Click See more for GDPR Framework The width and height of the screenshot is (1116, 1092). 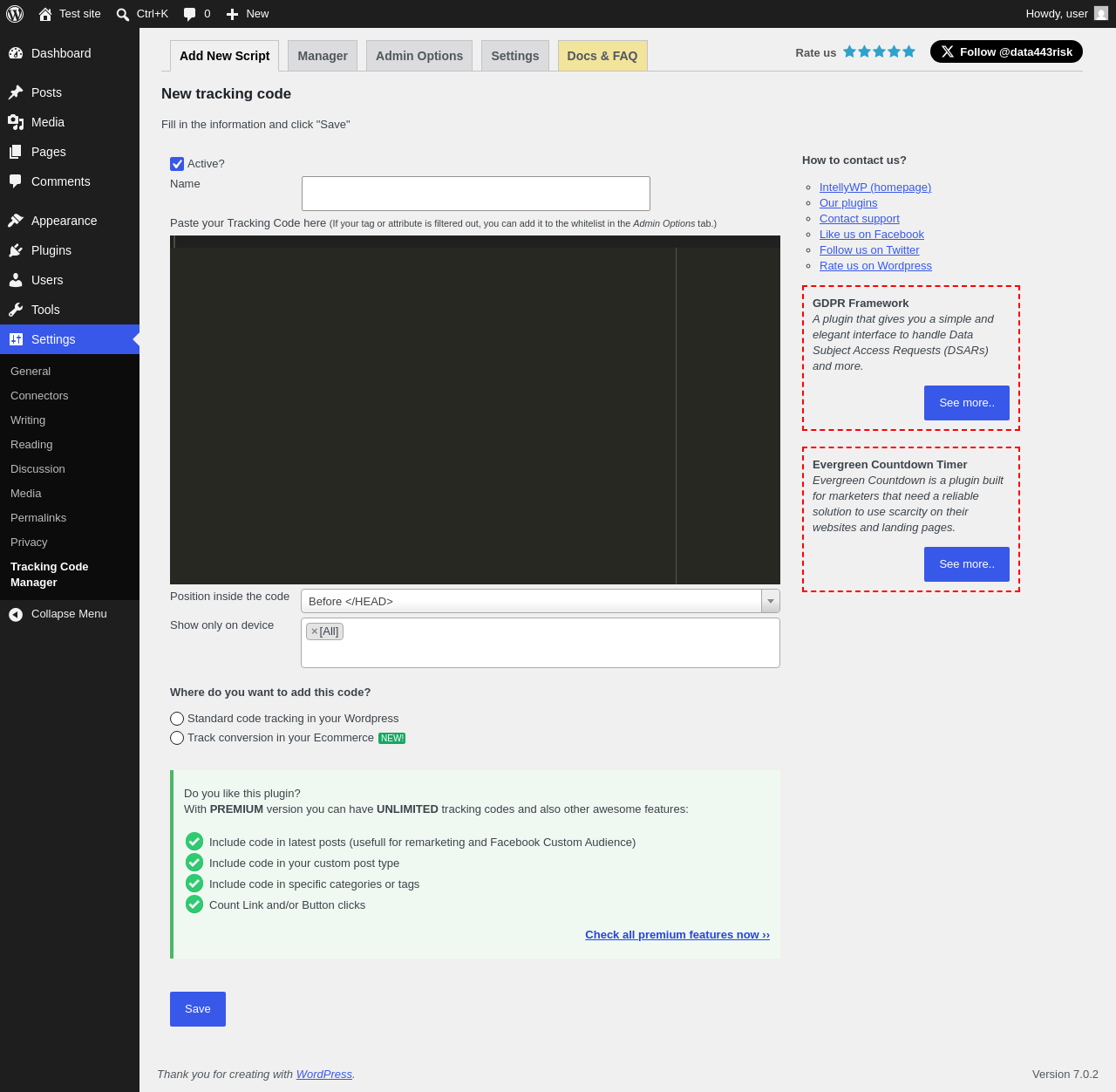pyautogui.click(x=967, y=403)
